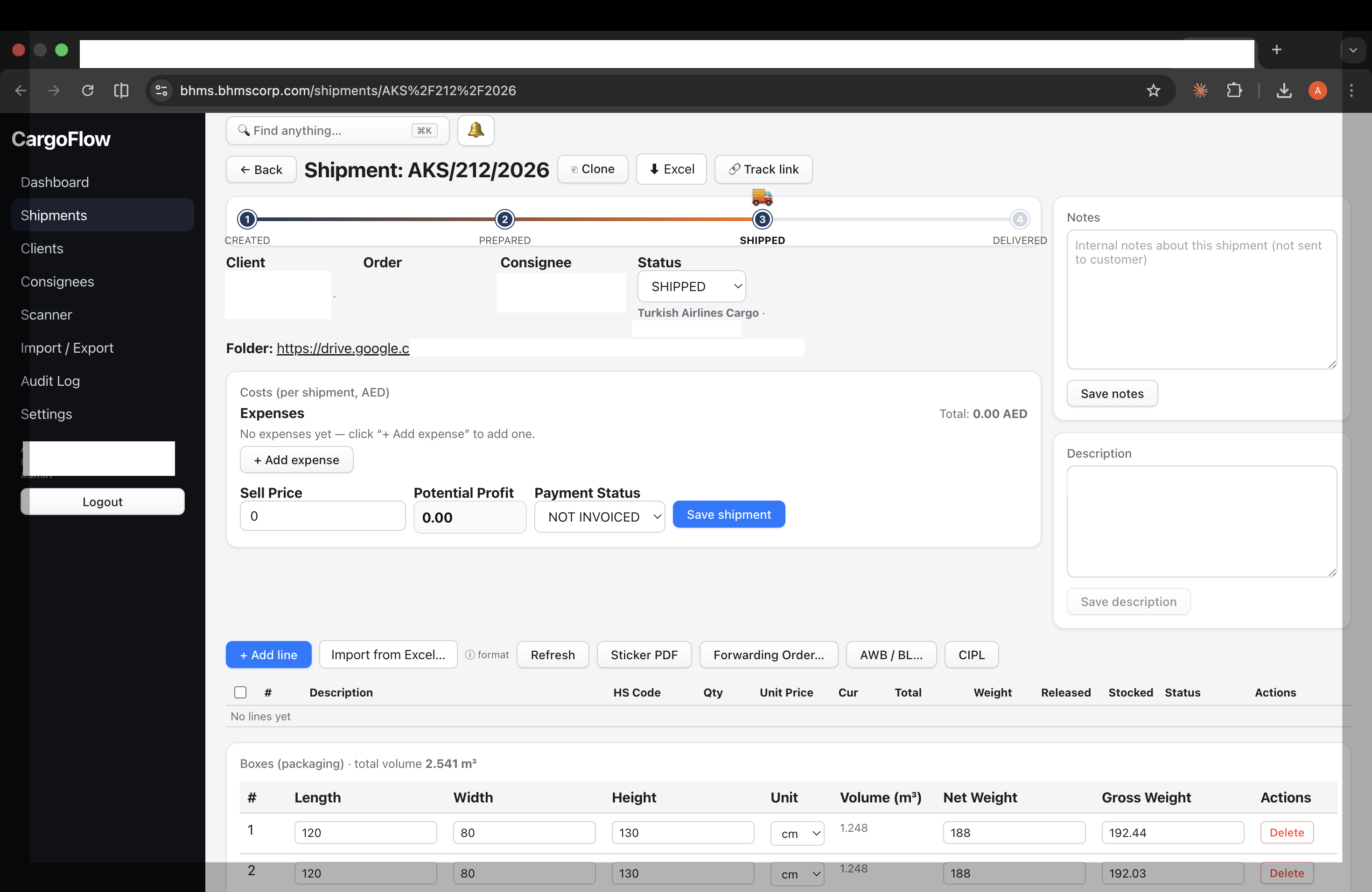
Task: Open the Status dropdown showing SHIPPED
Action: [x=691, y=286]
